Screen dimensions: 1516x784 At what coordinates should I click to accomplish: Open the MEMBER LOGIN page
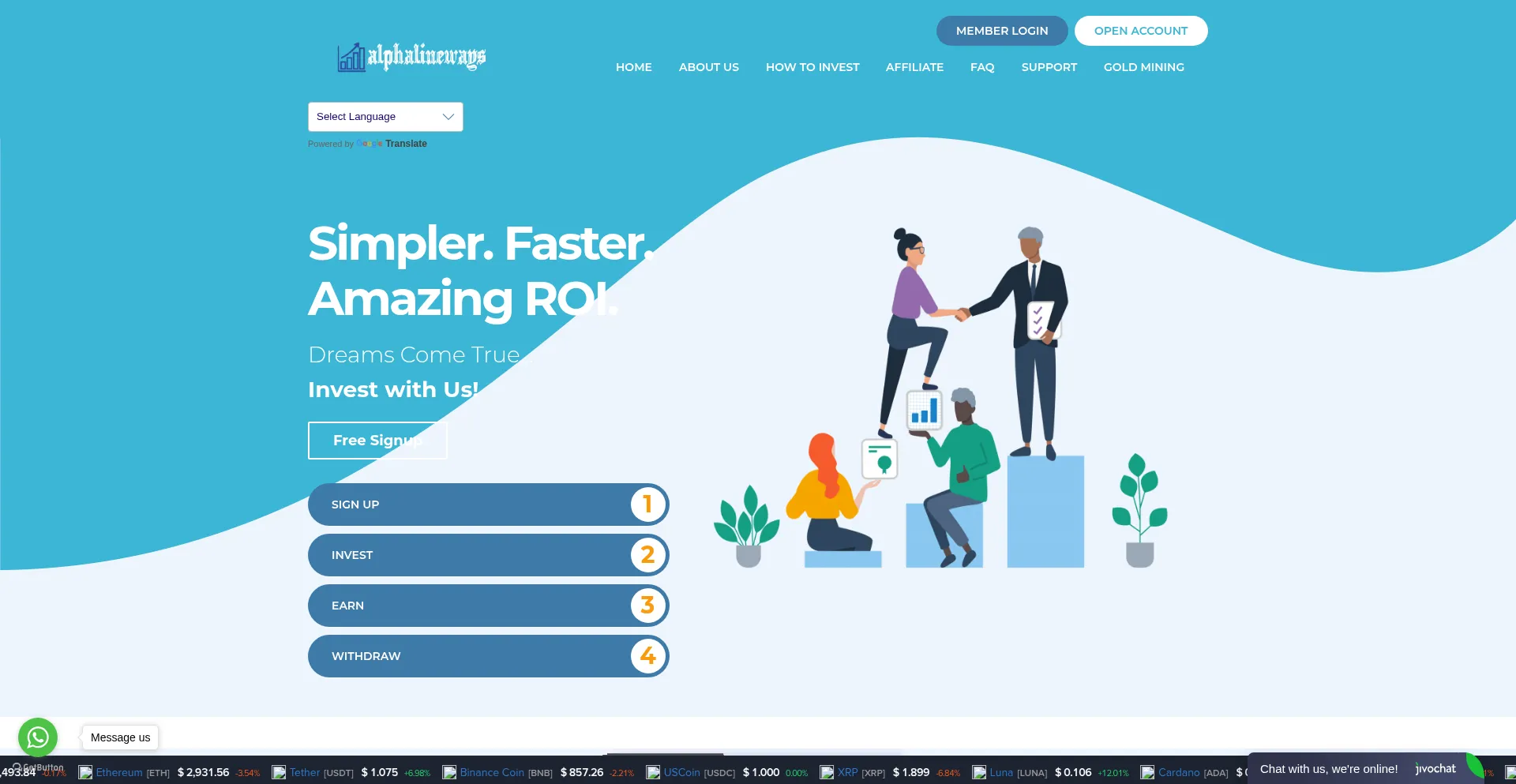point(1002,31)
